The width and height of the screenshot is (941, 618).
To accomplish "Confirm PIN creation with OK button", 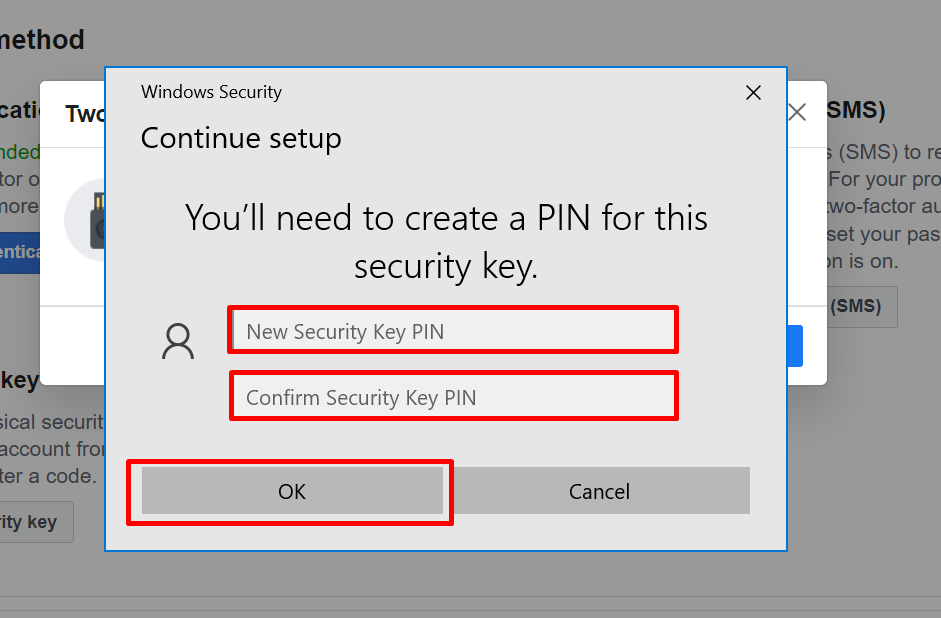I will pos(292,491).
